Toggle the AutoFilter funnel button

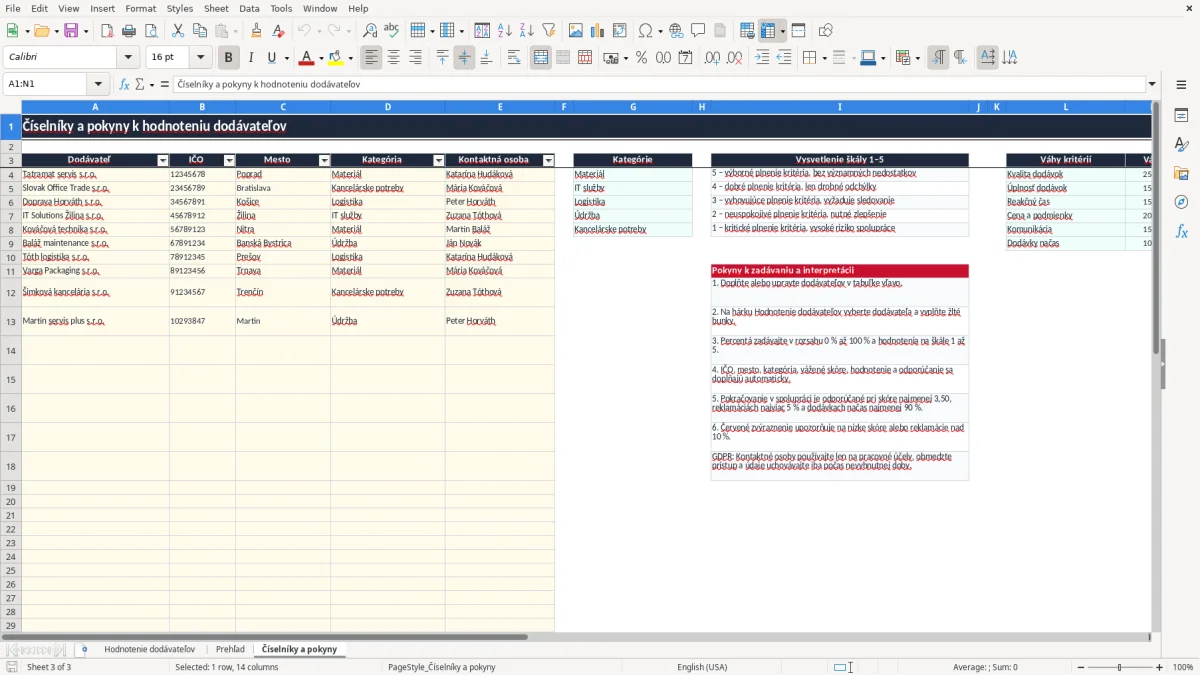click(549, 31)
